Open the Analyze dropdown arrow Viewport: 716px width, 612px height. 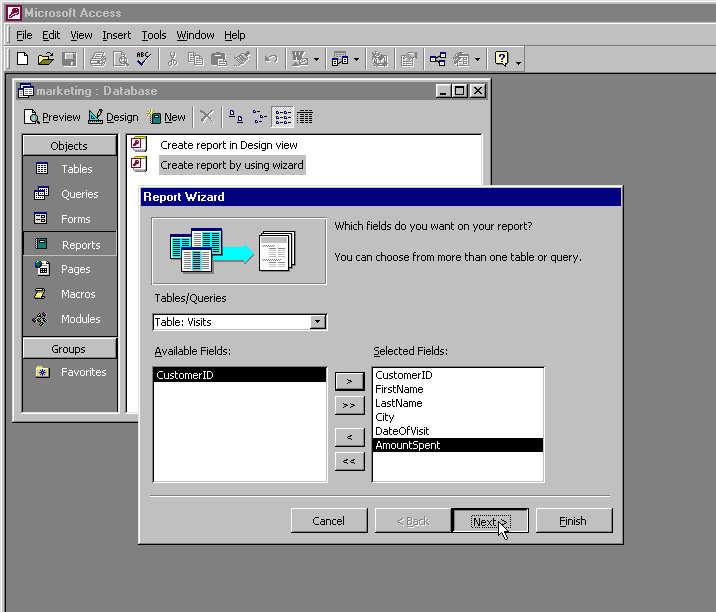tap(357, 59)
